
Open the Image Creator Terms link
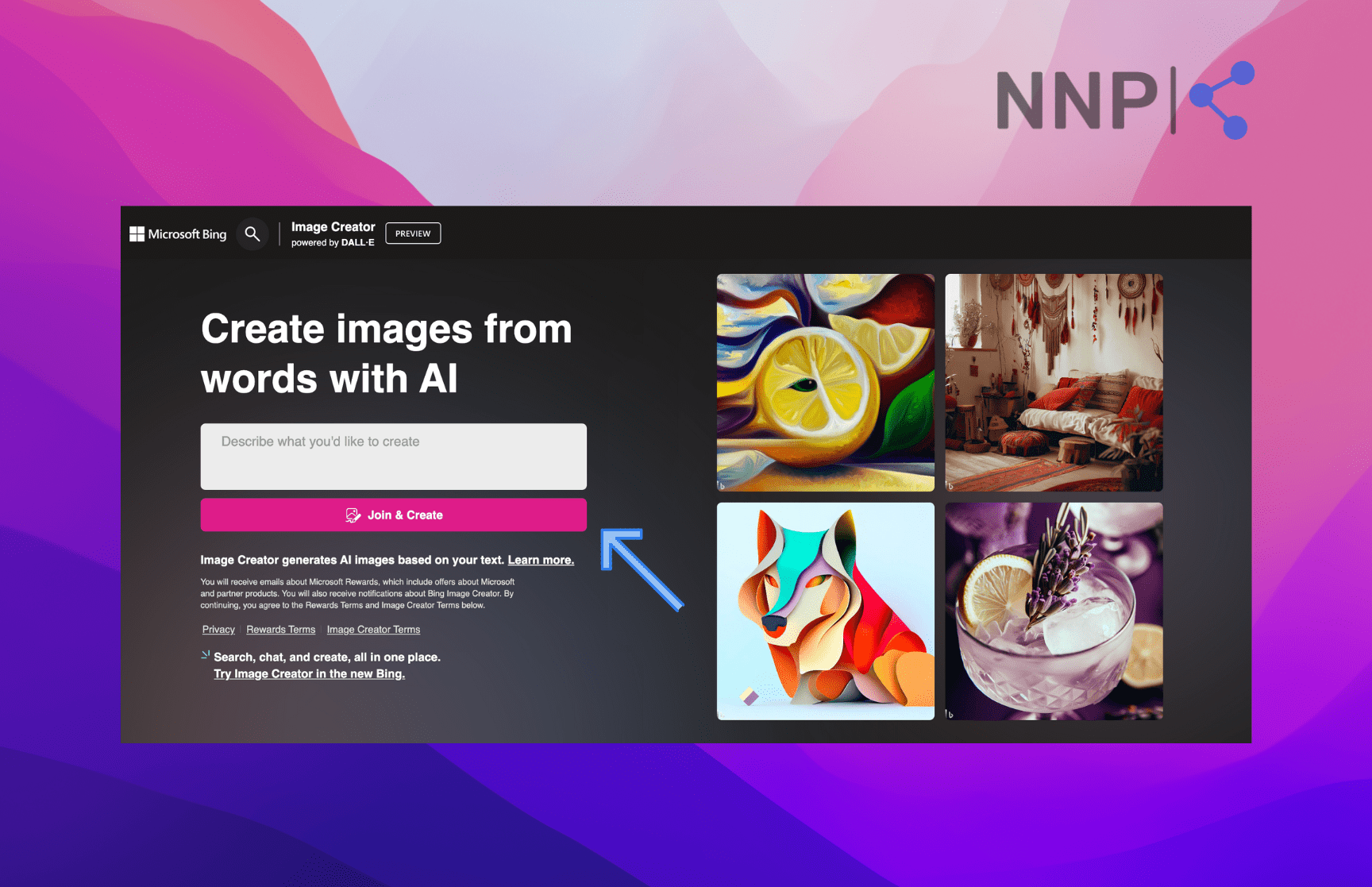pos(373,630)
